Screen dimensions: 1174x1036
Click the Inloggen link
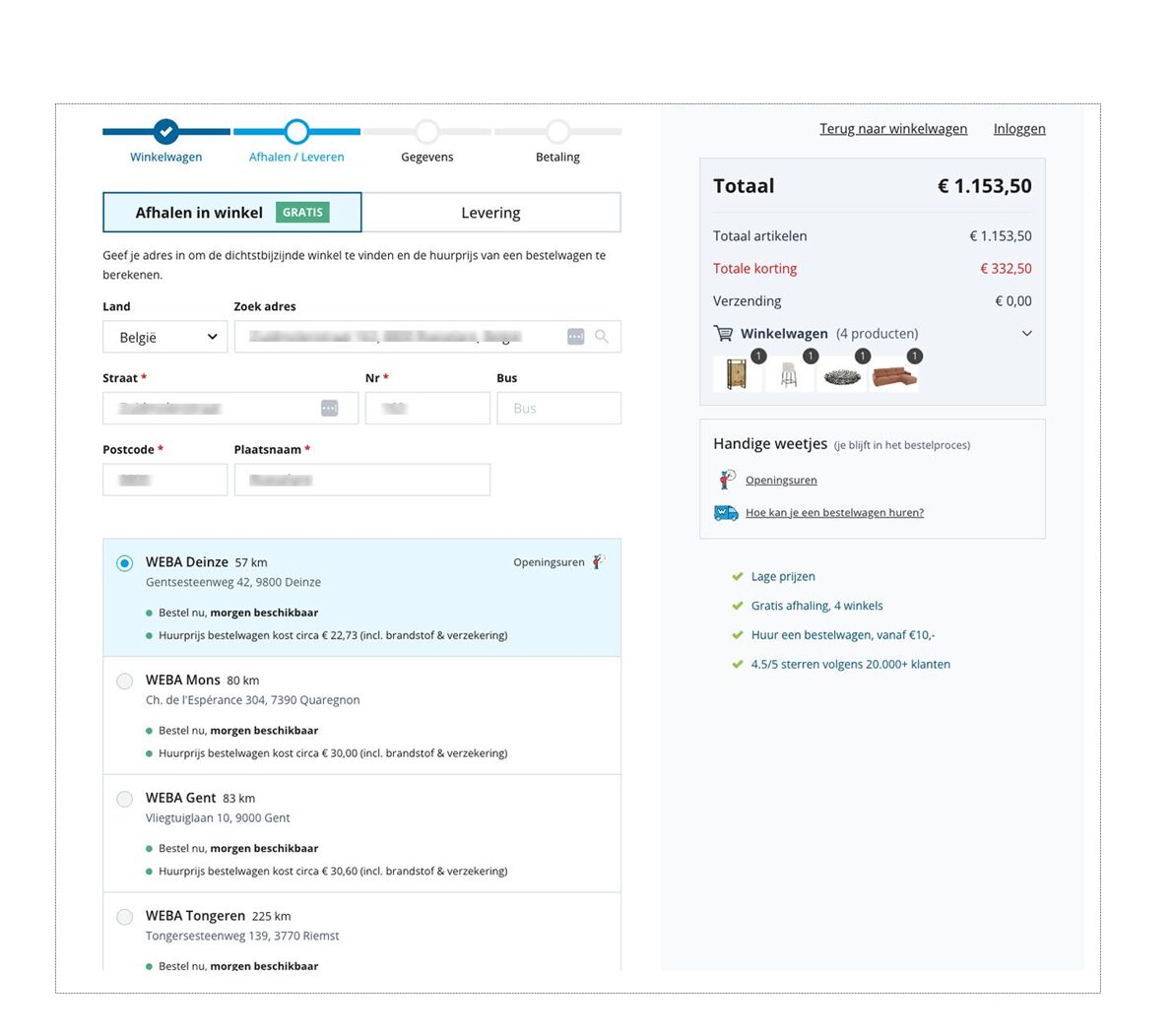click(x=1019, y=129)
